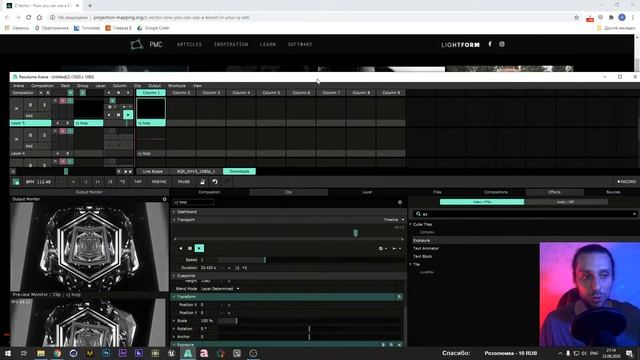This screenshot has height=360, width=640.
Task: Click the undo arrow in BPM toolbar
Action: pos(215,182)
